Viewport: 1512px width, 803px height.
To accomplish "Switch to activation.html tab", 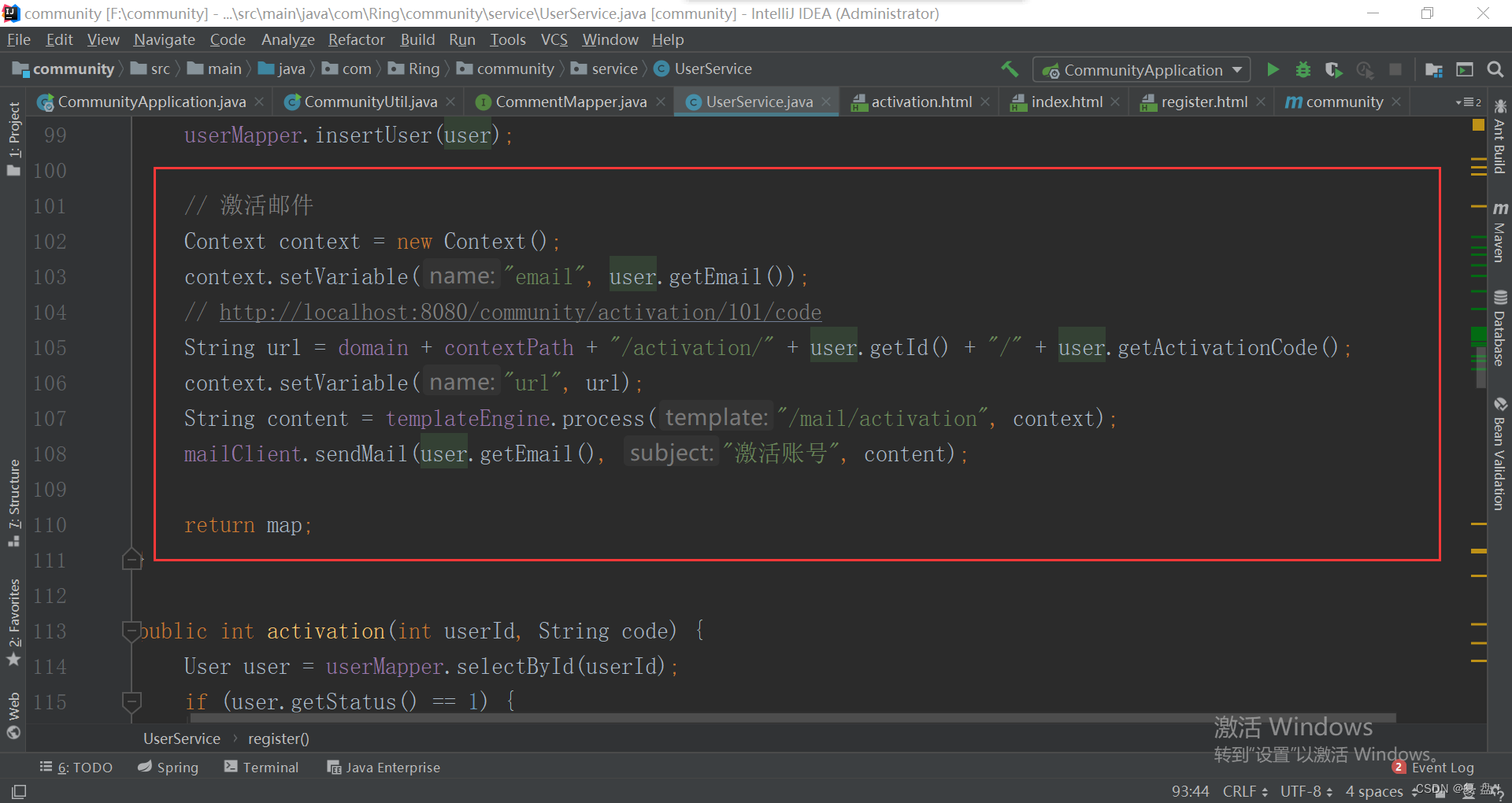I will [x=921, y=102].
